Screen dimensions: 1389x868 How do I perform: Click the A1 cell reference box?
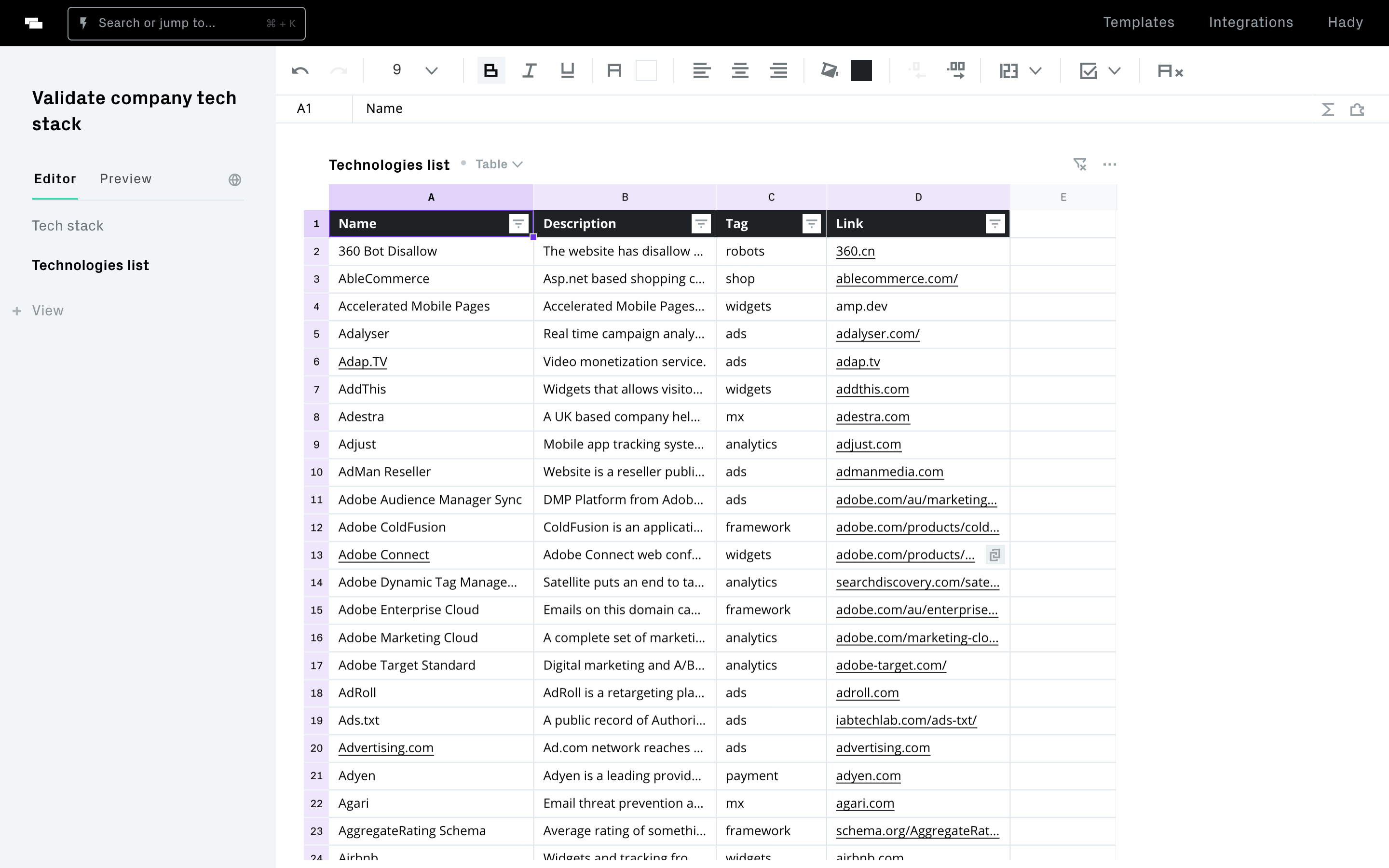pos(314,108)
